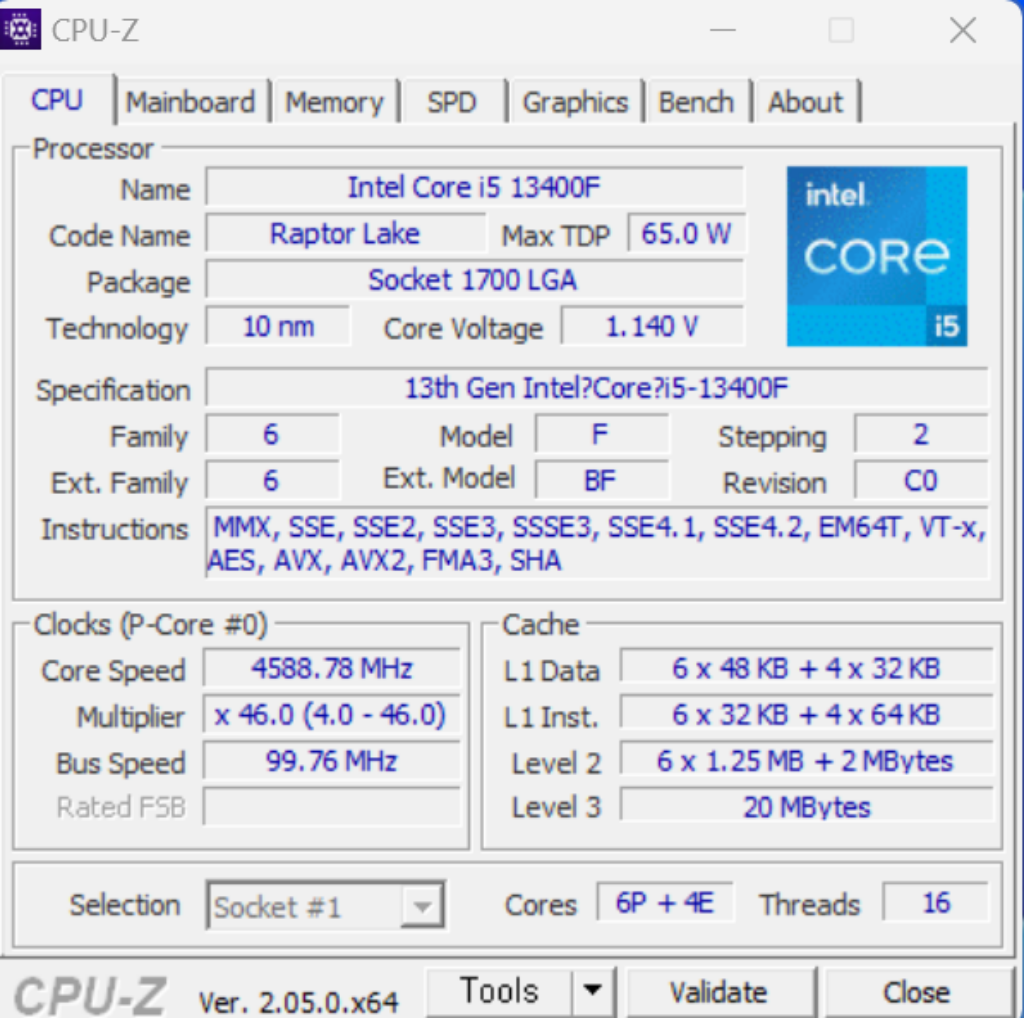Click the Close button at bottom

[x=915, y=992]
